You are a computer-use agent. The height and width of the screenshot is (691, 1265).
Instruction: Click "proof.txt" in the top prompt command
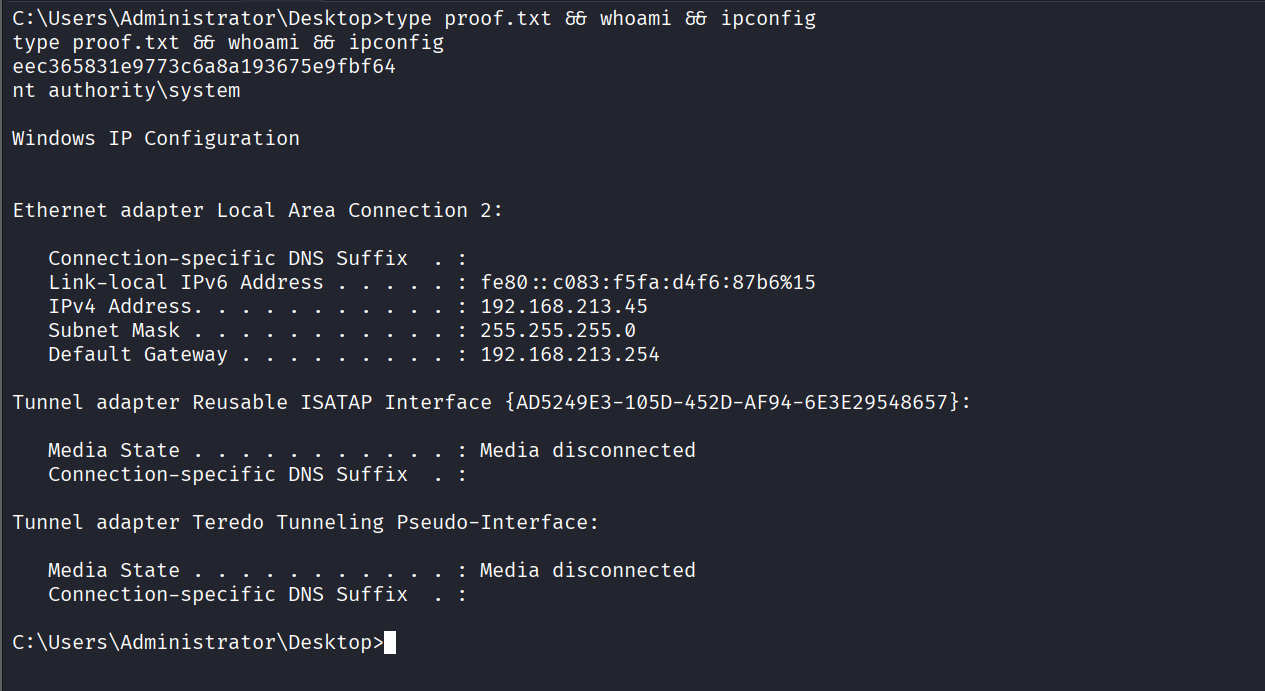point(498,19)
